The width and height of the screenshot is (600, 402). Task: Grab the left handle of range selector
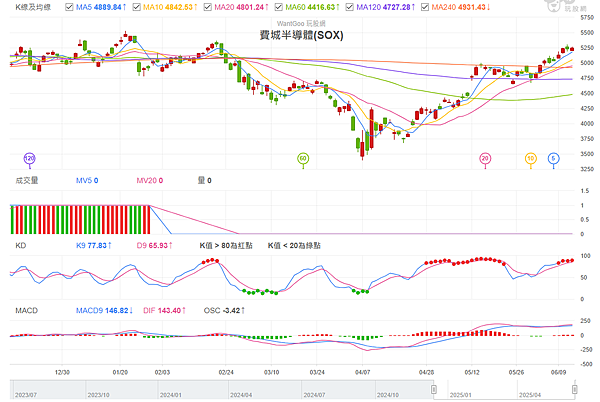point(434,389)
